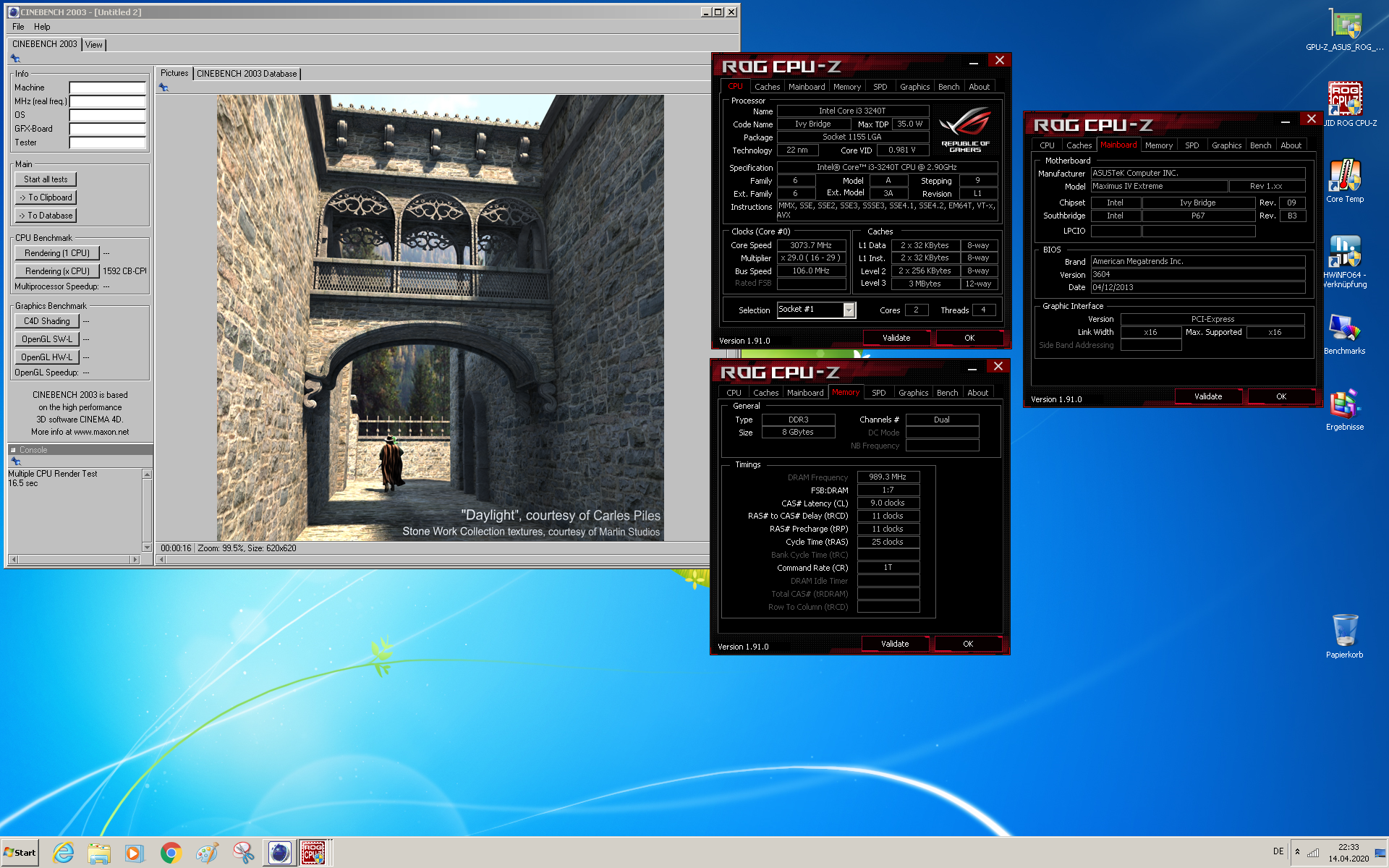Open About tab in Memory CPU-Z window
The image size is (1389, 868).
[x=978, y=393]
